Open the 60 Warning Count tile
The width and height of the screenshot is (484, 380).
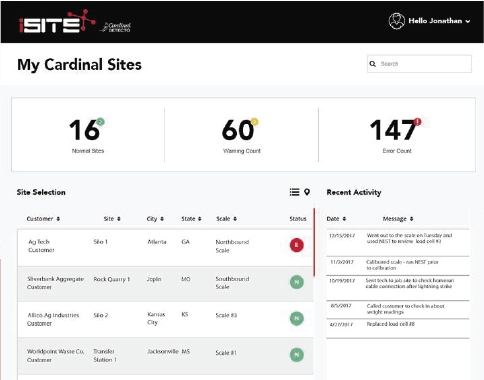click(x=242, y=135)
